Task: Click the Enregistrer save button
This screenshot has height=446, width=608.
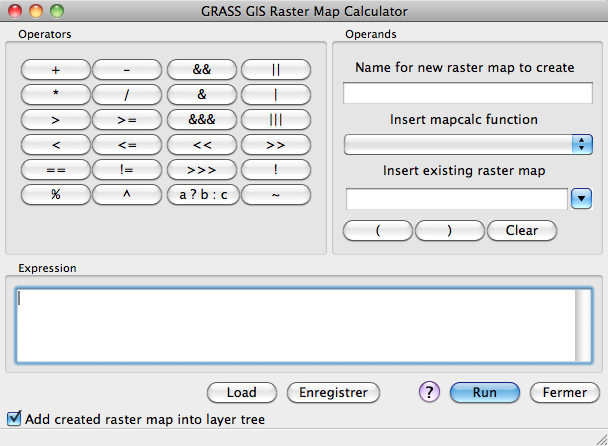Action: point(333,393)
